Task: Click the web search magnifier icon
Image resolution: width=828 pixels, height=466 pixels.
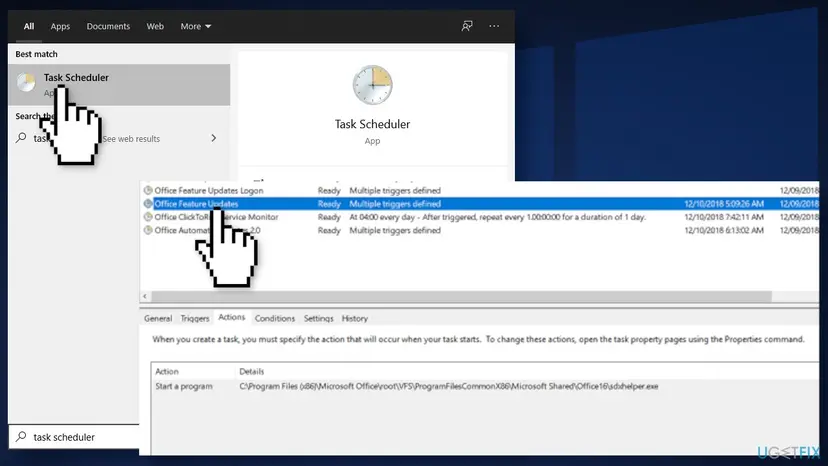Action: click(21, 138)
